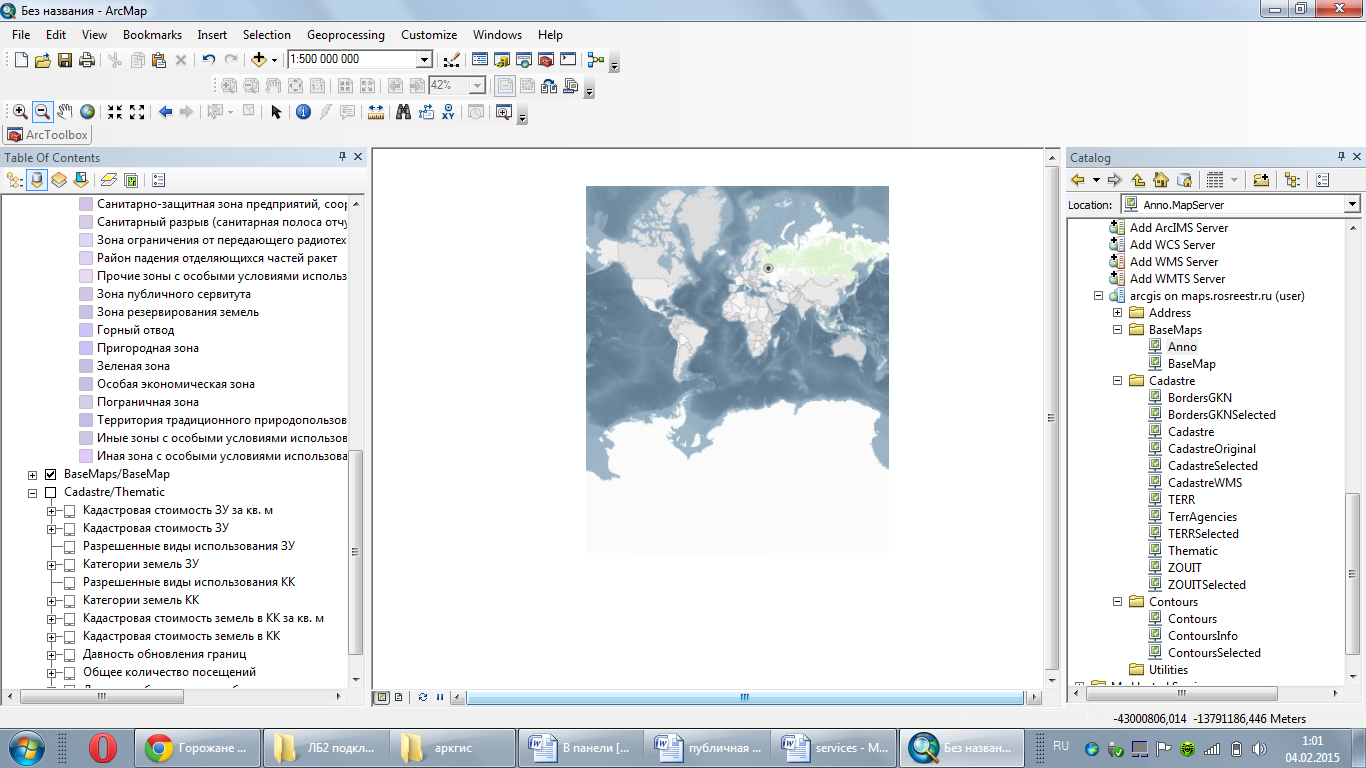
Task: Click the map view horizontal scrollbar
Action: pos(744,697)
